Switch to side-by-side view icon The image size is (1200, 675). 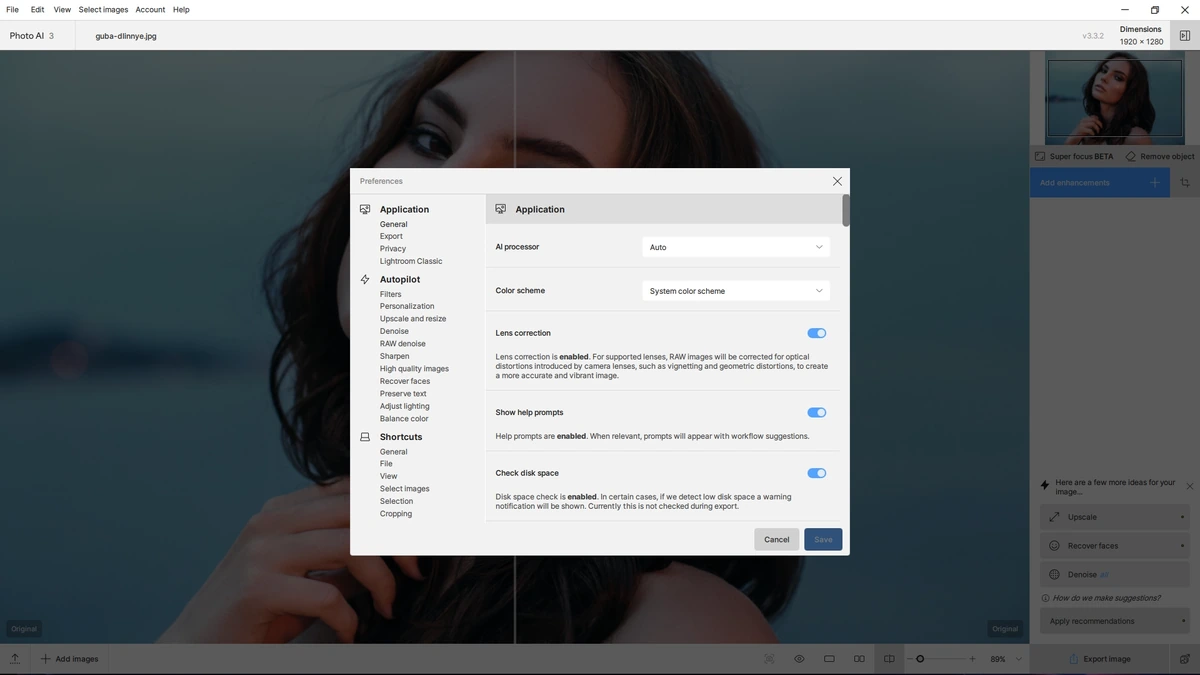[859, 659]
